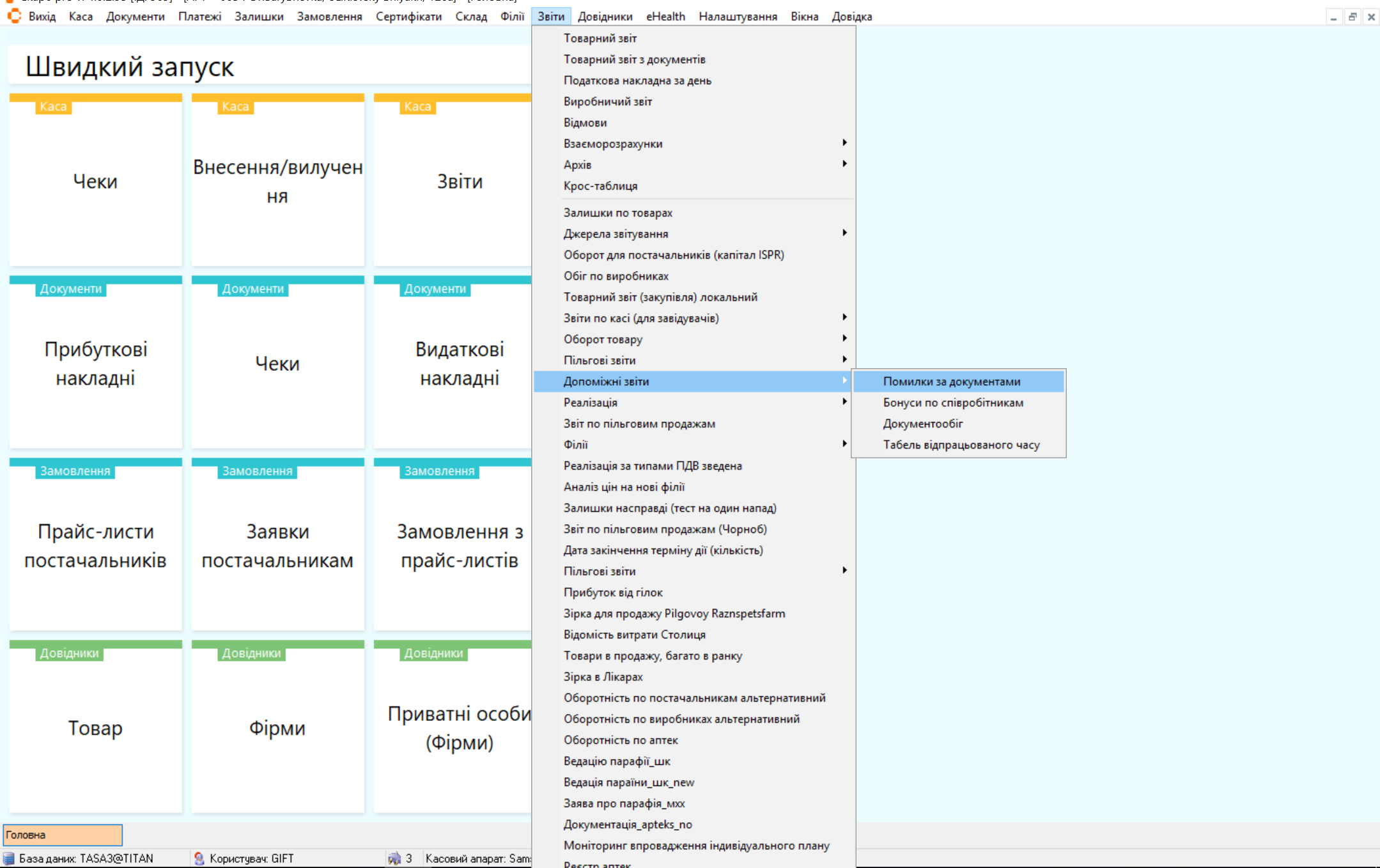
Task: Open the Прибуткові накладні tile
Action: point(95,363)
